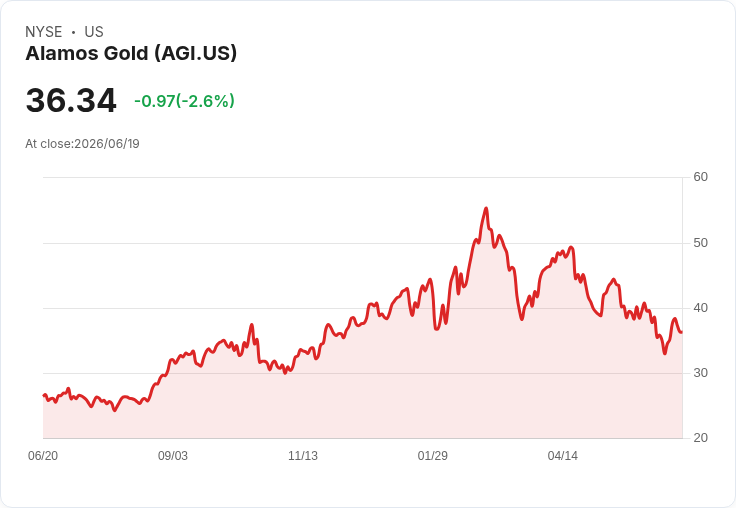Click the 06/20 date axis label
The height and width of the screenshot is (508, 736).
[x=43, y=456]
